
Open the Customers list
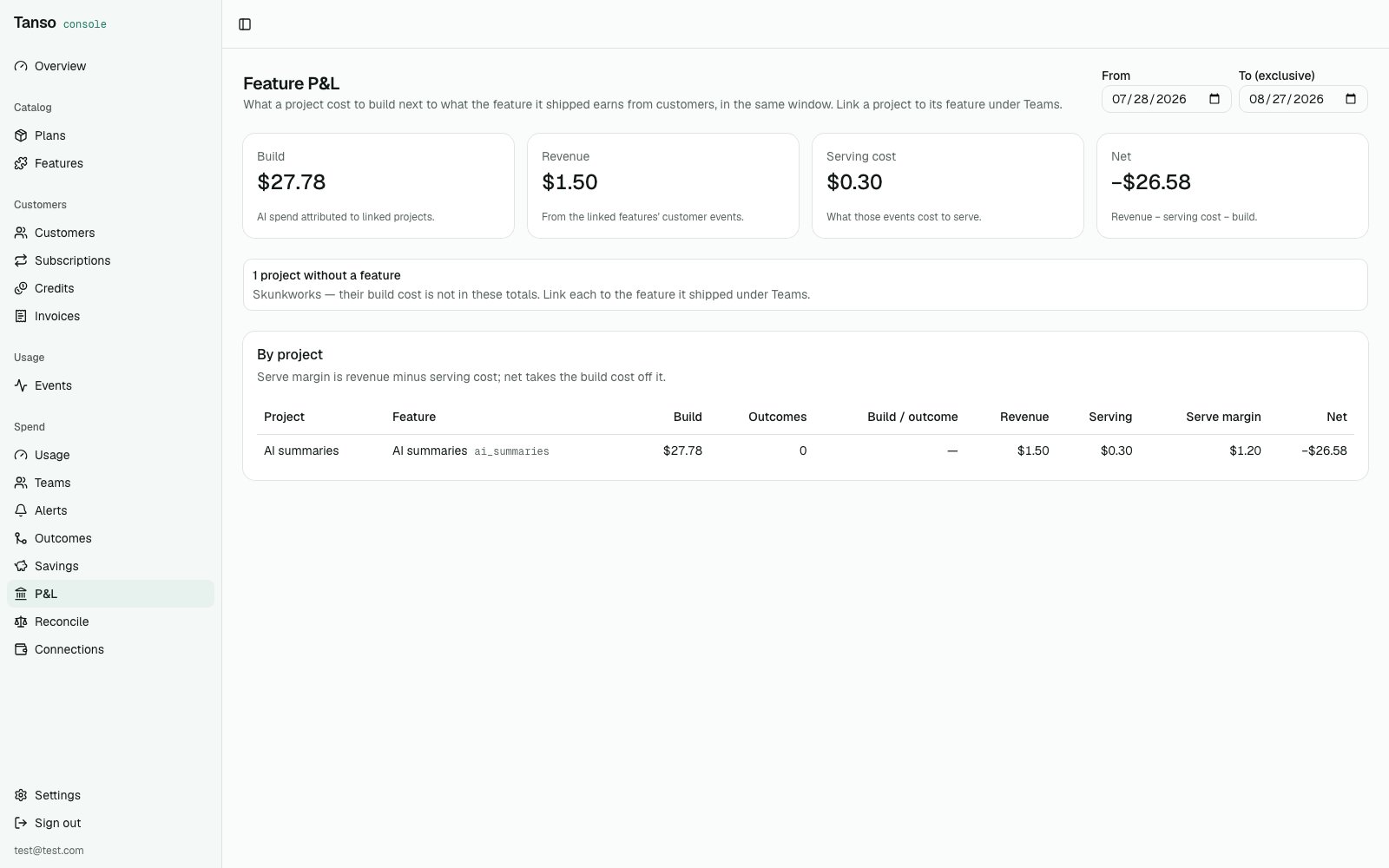[x=110, y=233]
